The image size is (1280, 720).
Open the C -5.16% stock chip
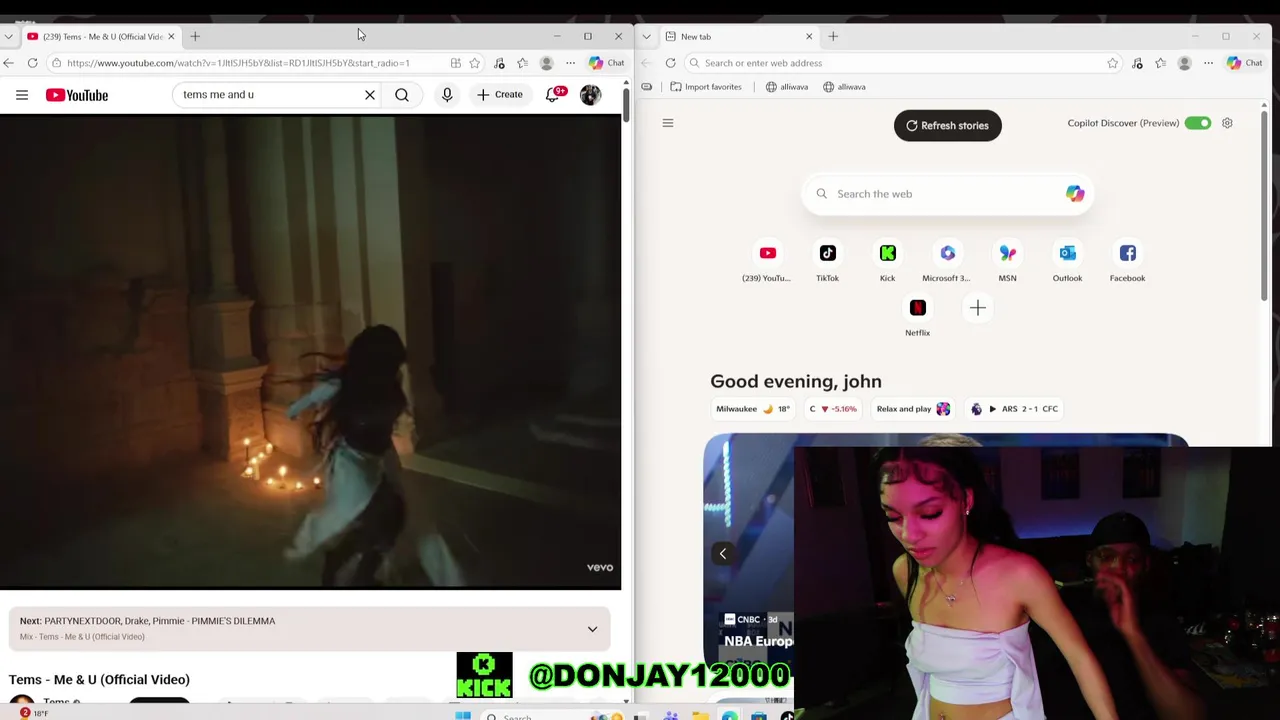pos(833,409)
